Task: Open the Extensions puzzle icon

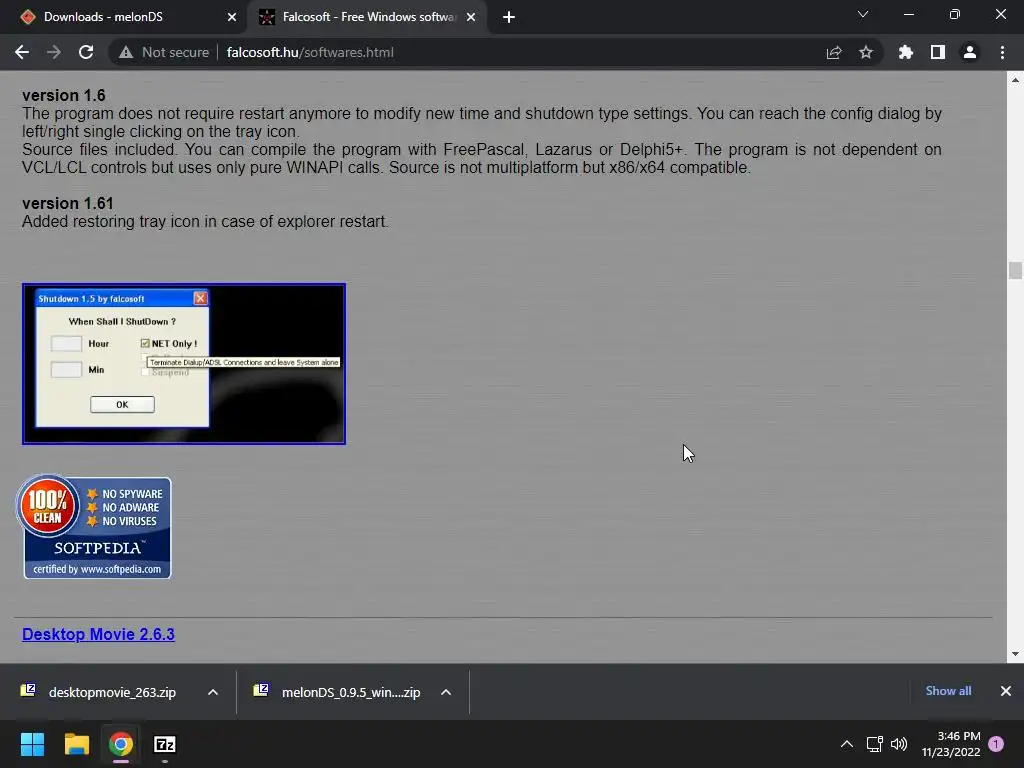Action: click(x=905, y=52)
